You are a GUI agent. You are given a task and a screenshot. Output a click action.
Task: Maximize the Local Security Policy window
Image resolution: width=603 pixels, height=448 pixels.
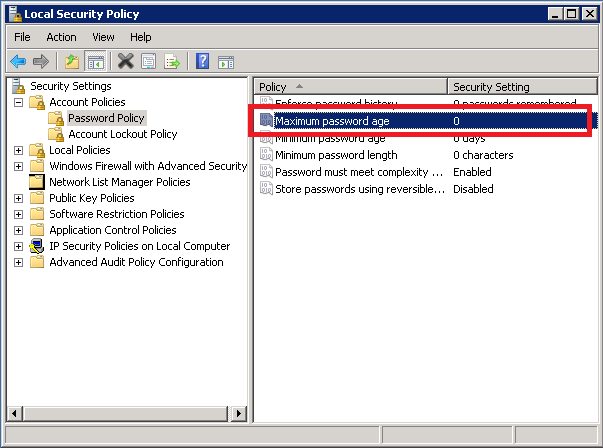572,14
